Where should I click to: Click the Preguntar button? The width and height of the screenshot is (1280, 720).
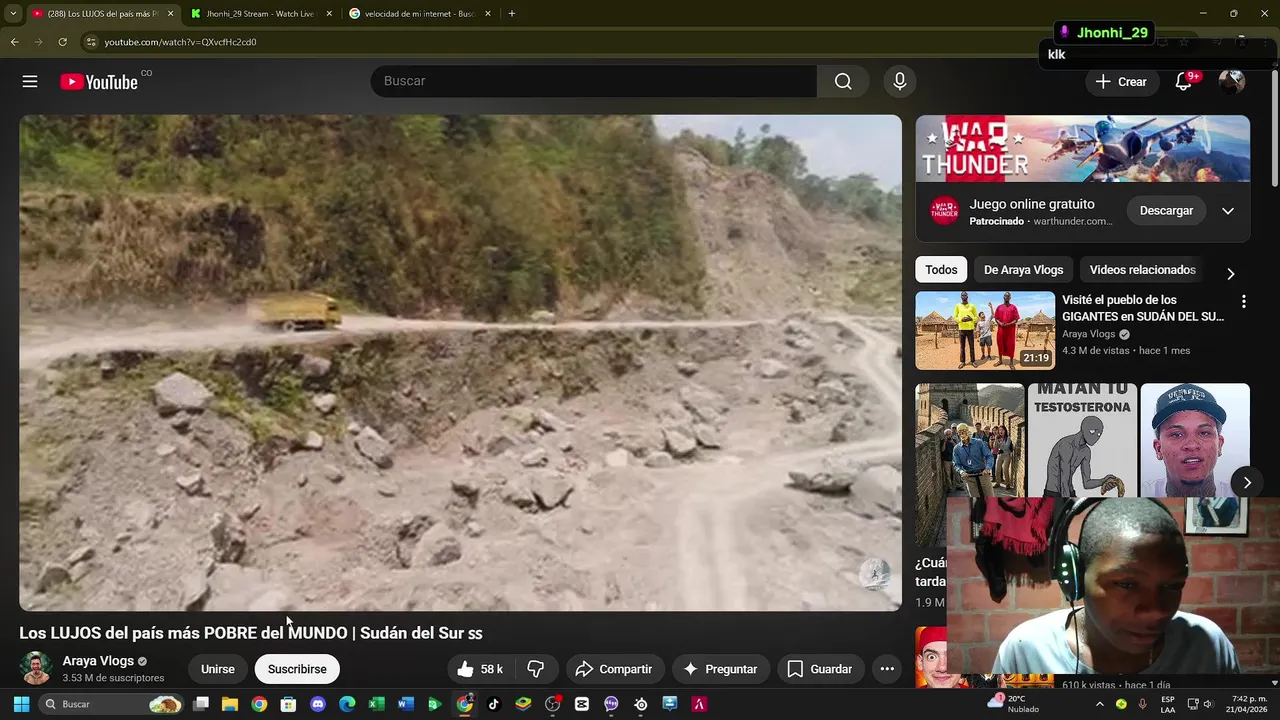720,669
